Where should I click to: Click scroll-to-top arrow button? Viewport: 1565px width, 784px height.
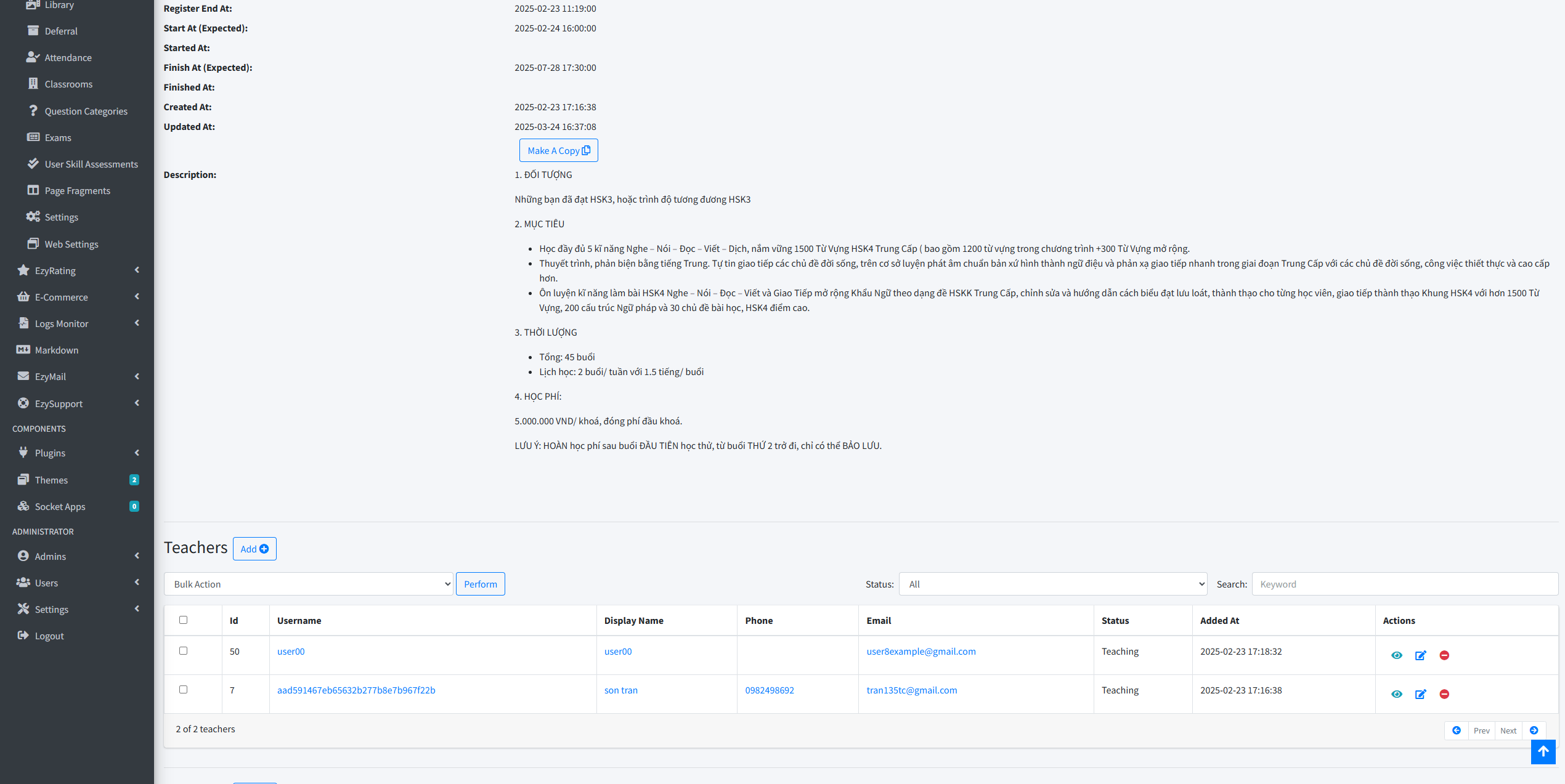1543,751
